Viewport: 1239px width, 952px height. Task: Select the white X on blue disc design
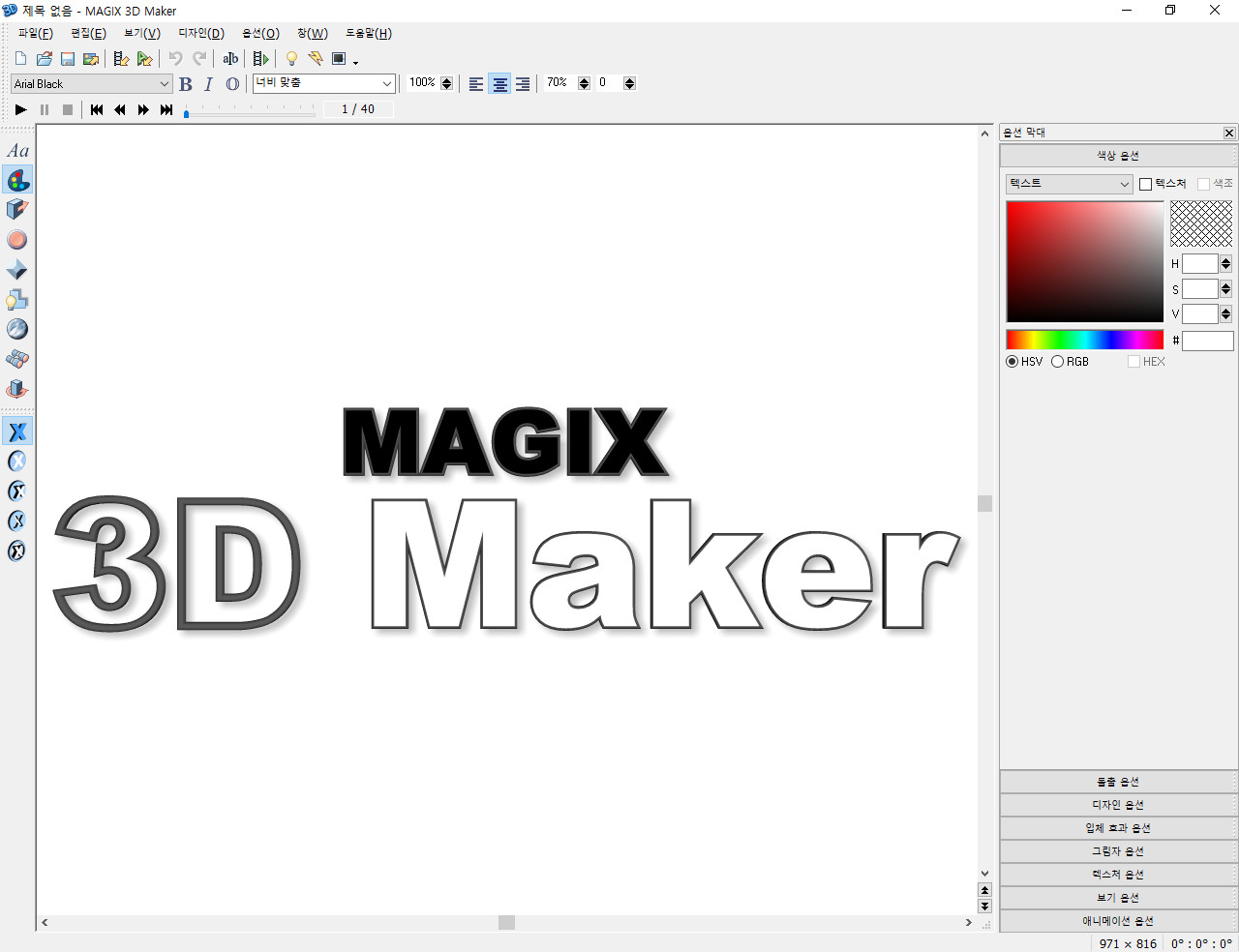click(x=17, y=461)
